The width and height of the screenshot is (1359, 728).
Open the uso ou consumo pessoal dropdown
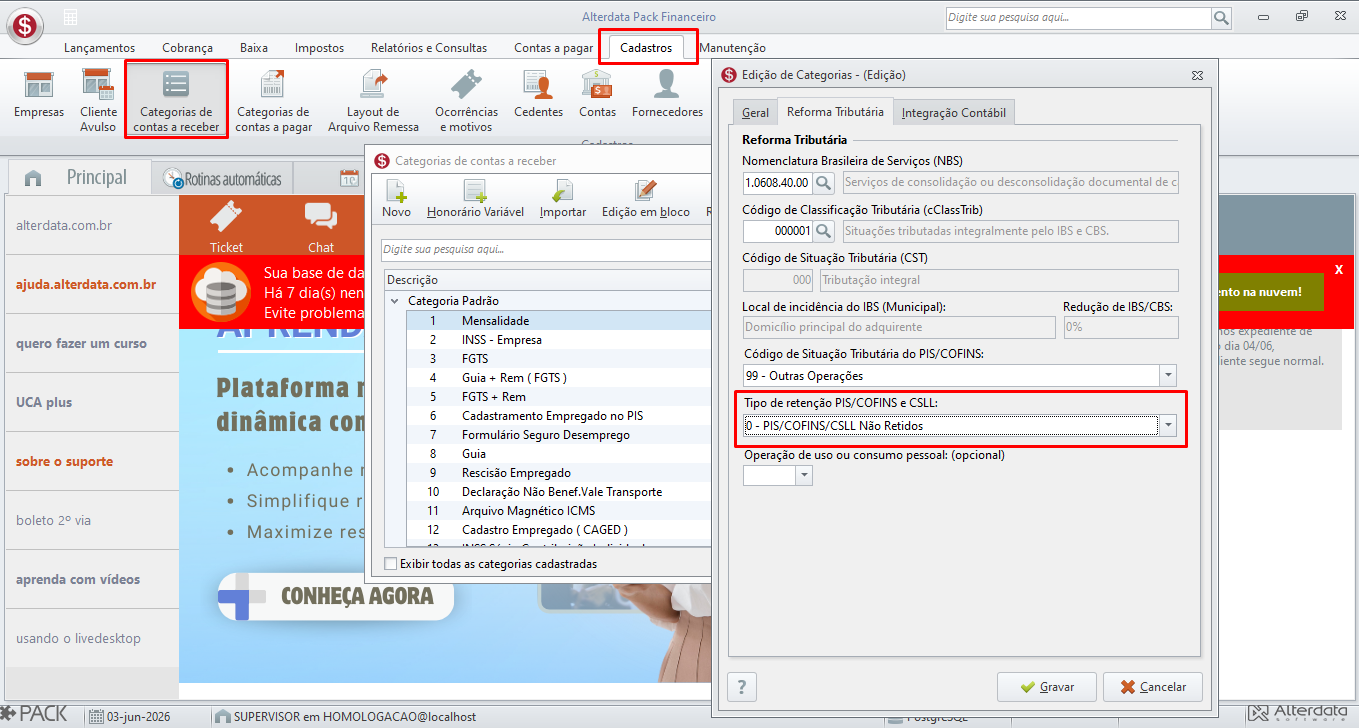[804, 476]
